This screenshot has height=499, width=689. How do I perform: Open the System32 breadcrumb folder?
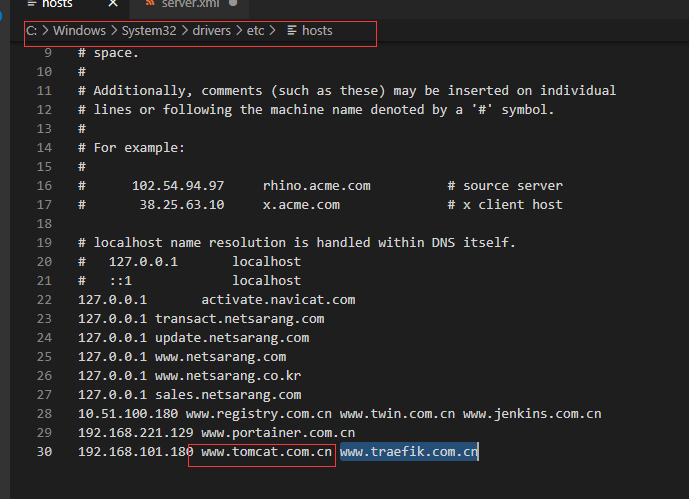[x=149, y=31]
